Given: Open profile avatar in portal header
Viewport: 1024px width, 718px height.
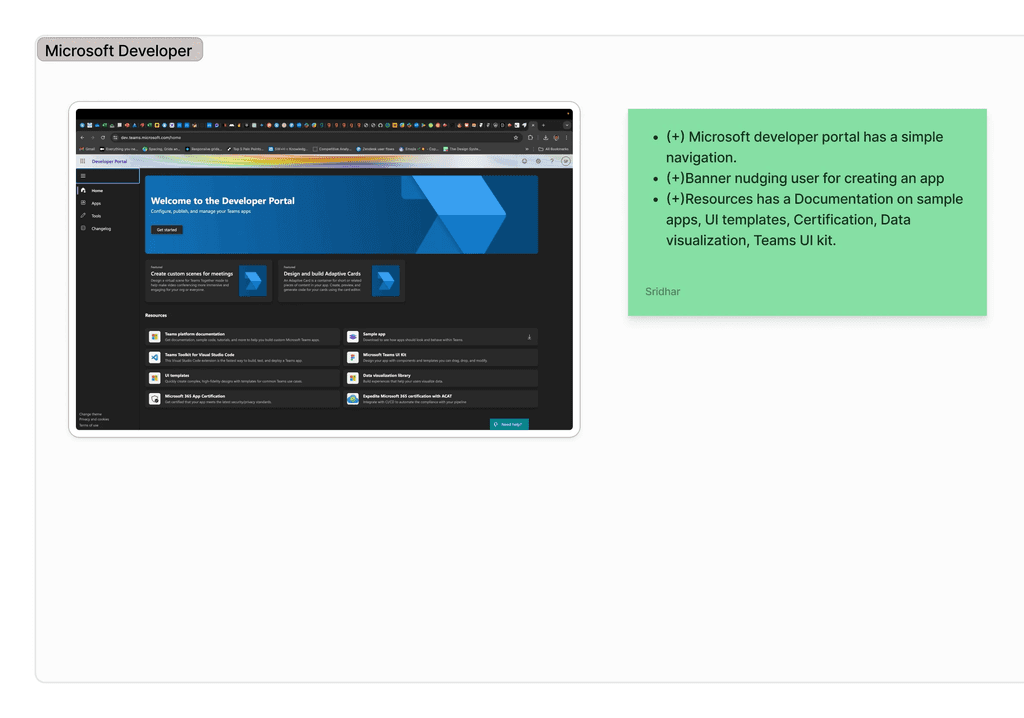Looking at the screenshot, I should coord(566,161).
